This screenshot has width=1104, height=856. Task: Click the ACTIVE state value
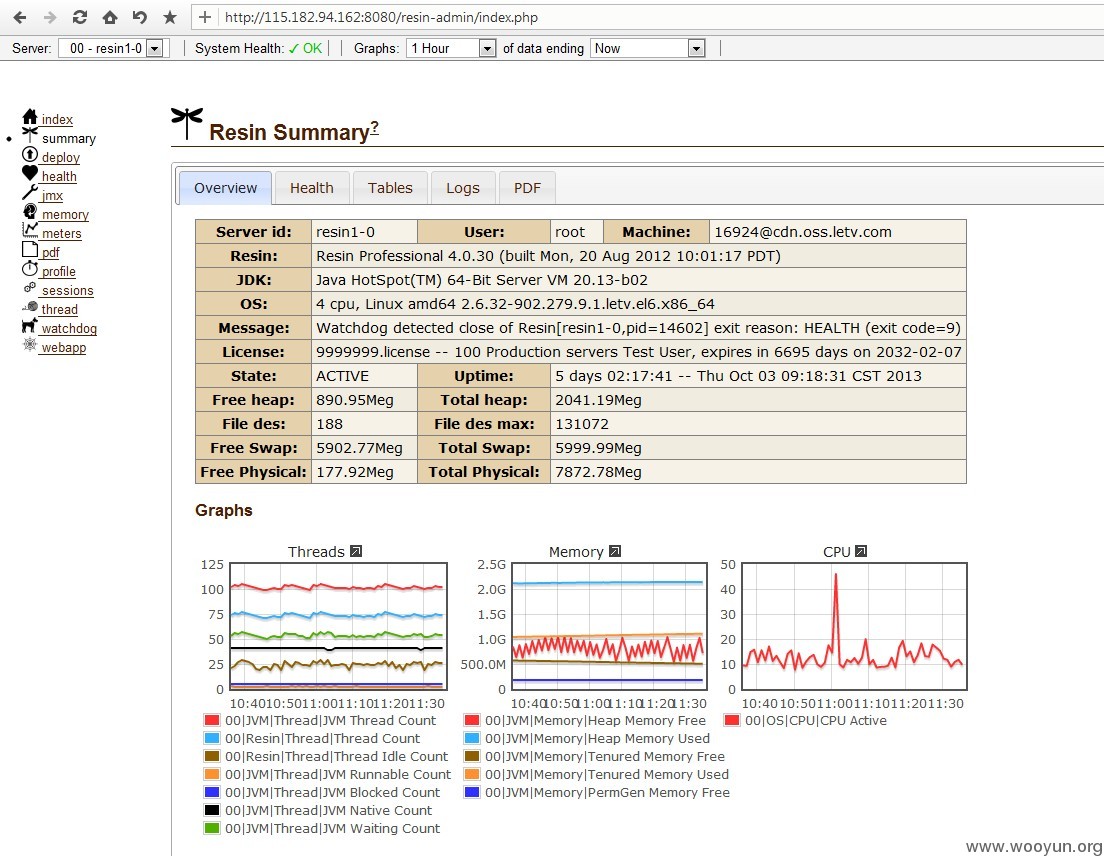(x=342, y=376)
